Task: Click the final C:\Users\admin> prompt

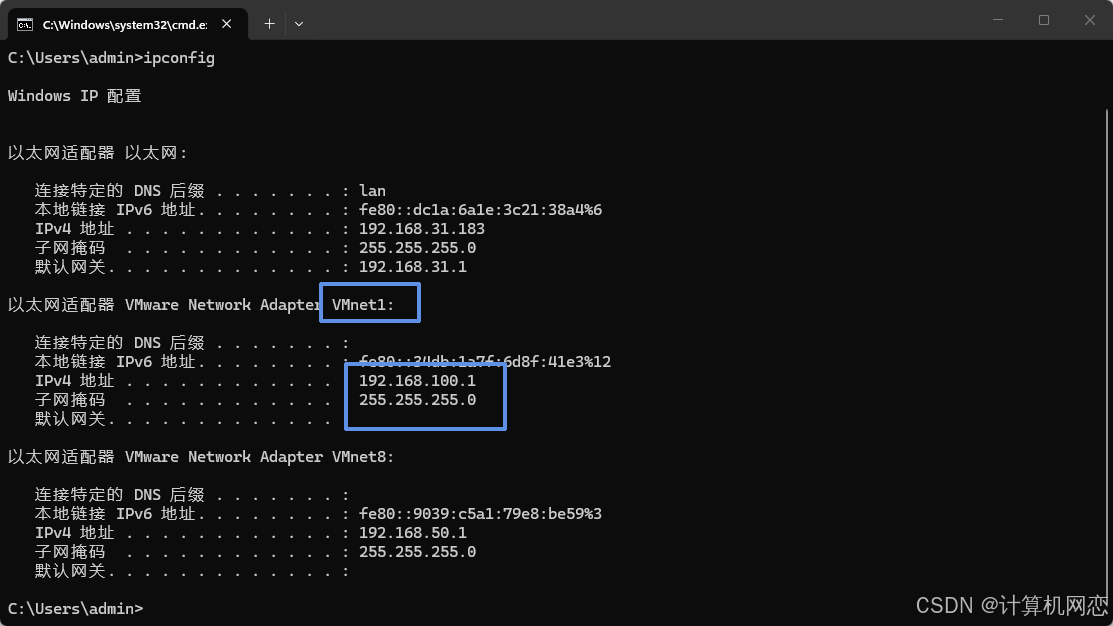Action: (75, 609)
